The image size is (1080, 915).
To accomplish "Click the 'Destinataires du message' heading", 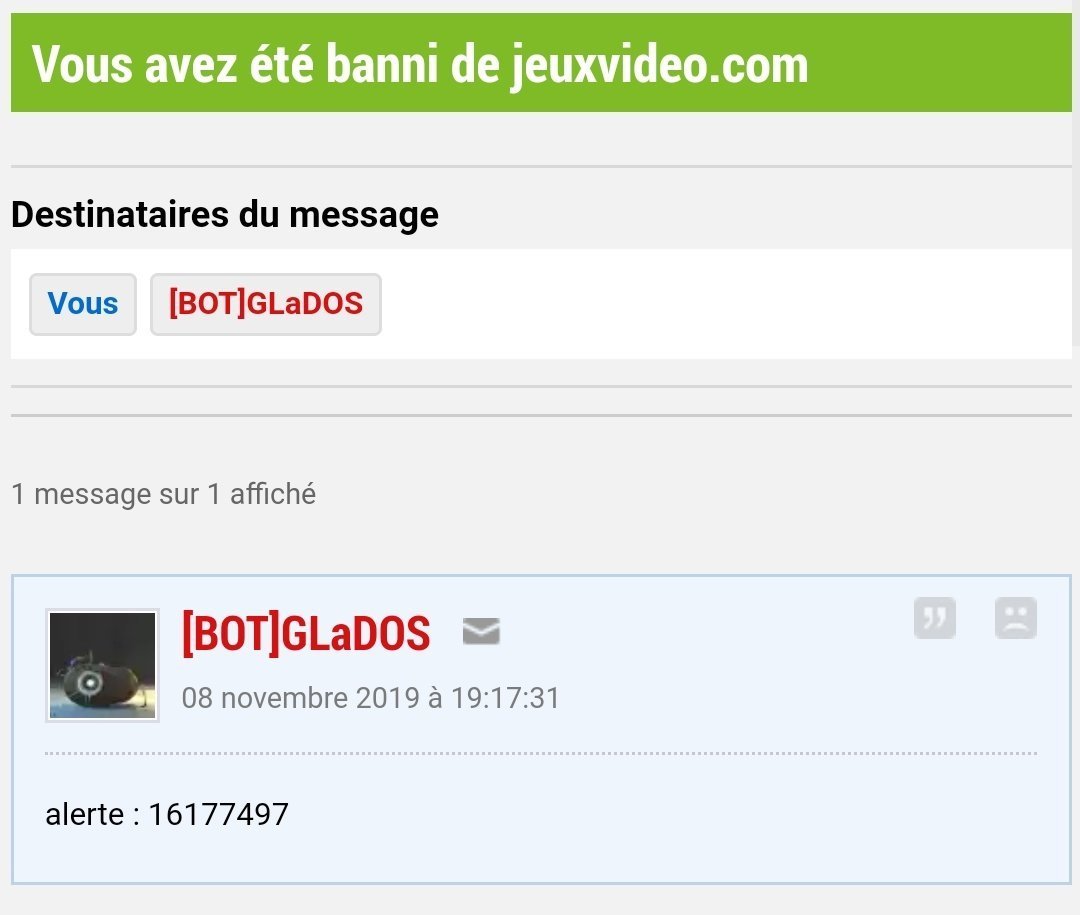I will pos(225,214).
